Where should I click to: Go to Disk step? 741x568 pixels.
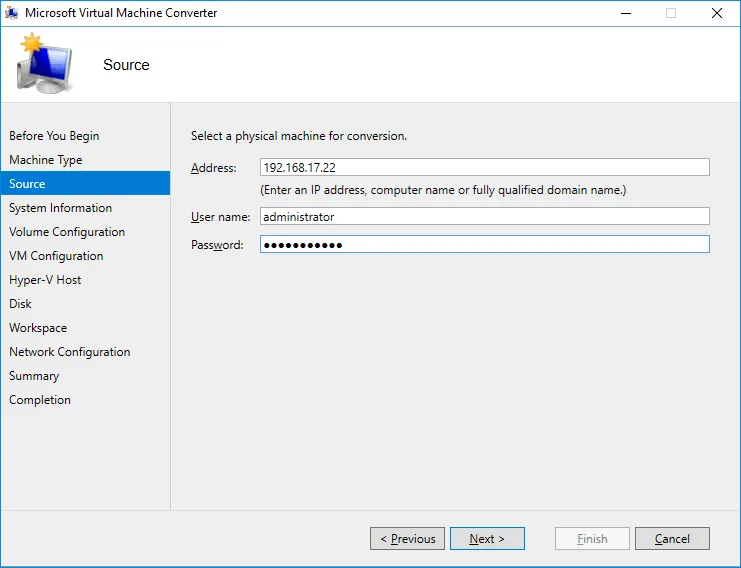(x=20, y=304)
